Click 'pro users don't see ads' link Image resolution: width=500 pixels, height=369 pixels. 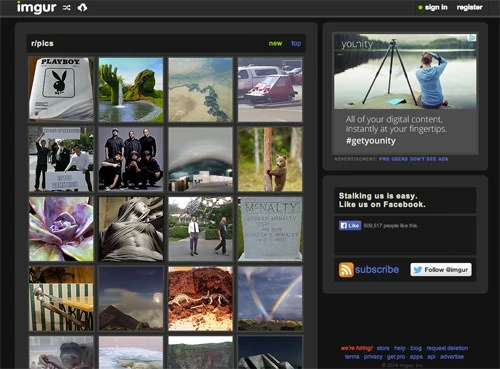pos(413,159)
